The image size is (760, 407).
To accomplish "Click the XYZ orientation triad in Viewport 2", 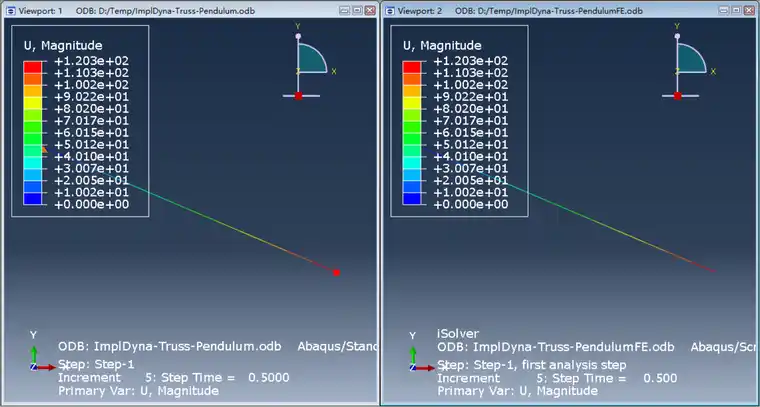I will click(422, 351).
